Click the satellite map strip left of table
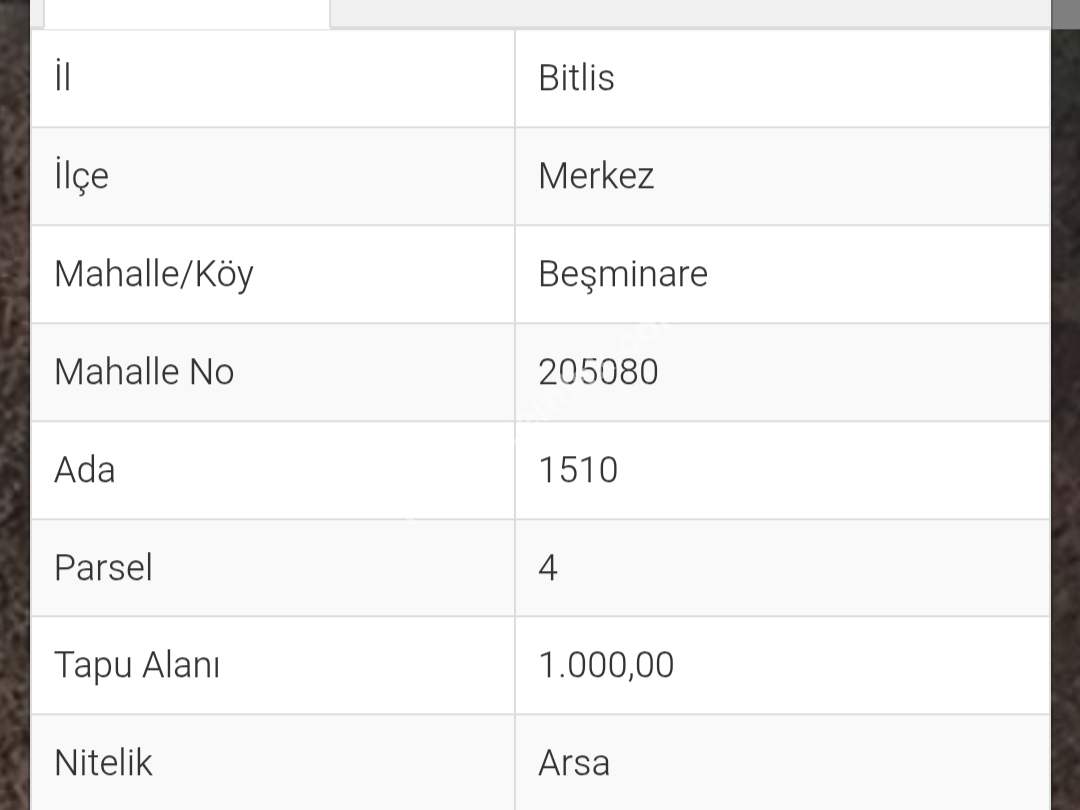The image size is (1080, 810). (14, 400)
